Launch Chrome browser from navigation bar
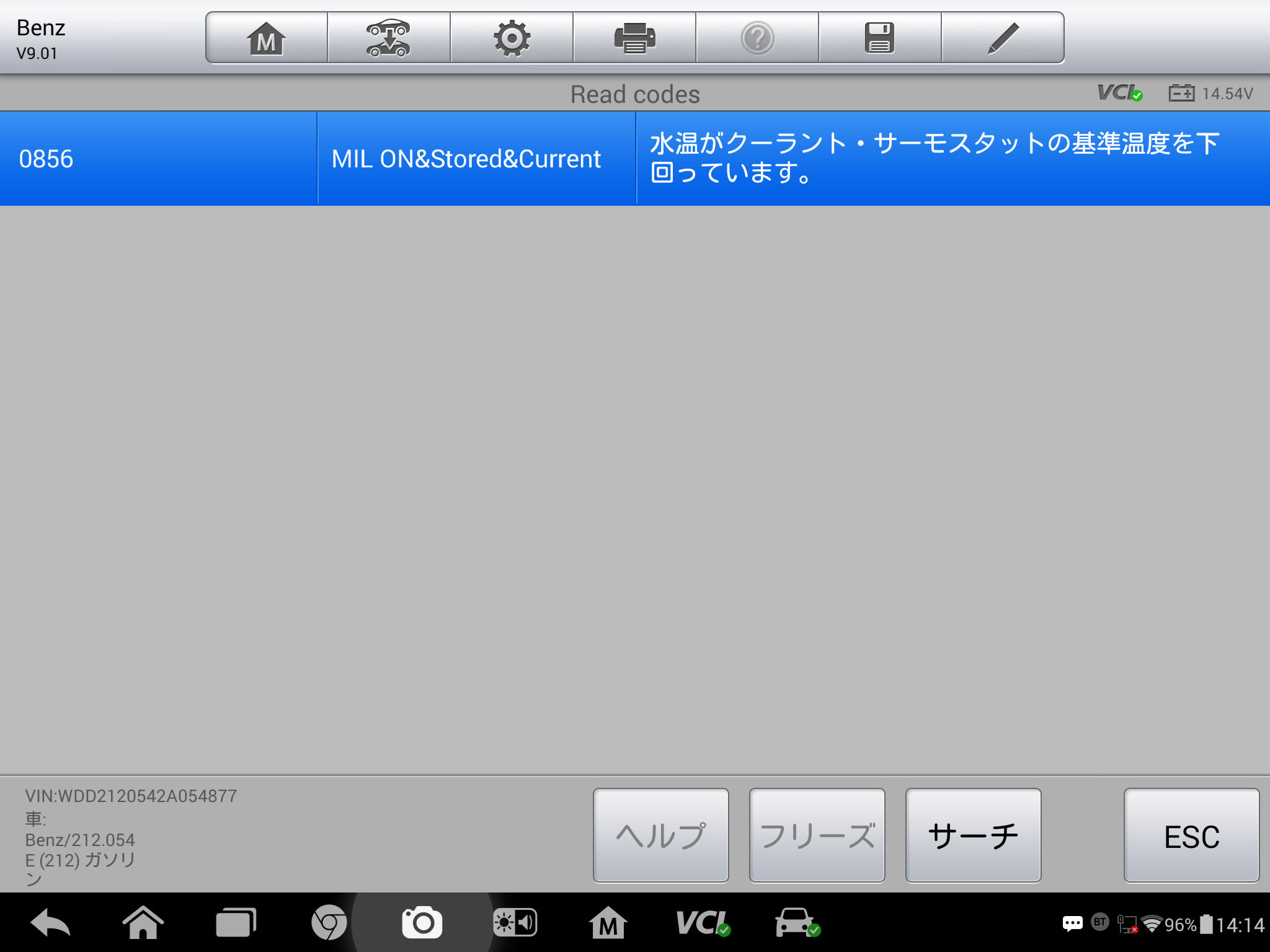Image resolution: width=1270 pixels, height=952 pixels. [329, 923]
